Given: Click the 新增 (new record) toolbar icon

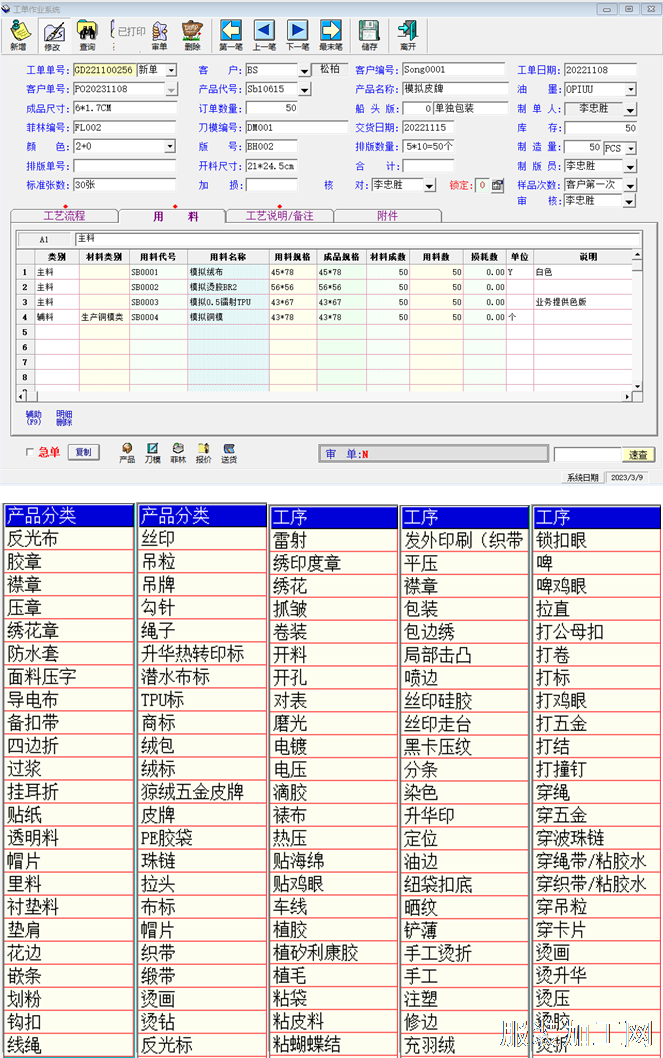Looking at the screenshot, I should [x=18, y=36].
